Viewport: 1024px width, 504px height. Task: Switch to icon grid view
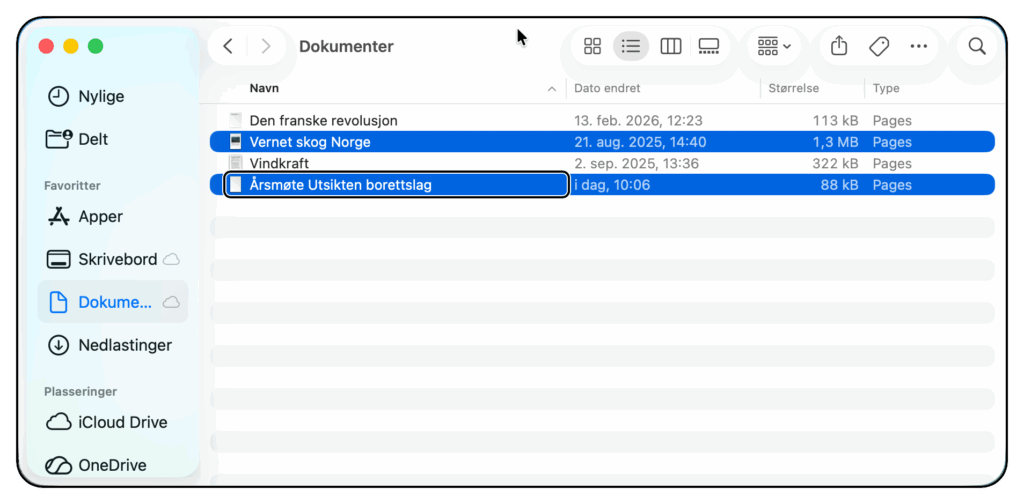pyautogui.click(x=592, y=46)
